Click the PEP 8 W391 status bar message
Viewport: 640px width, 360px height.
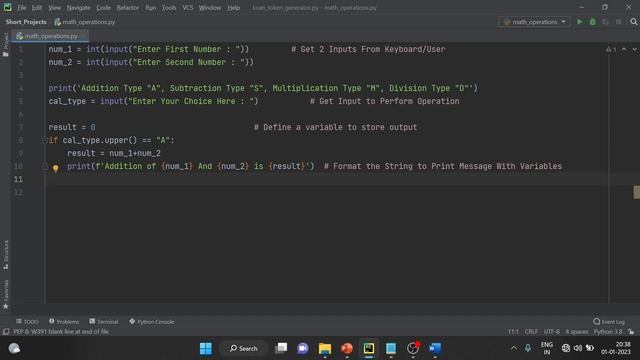point(61,332)
